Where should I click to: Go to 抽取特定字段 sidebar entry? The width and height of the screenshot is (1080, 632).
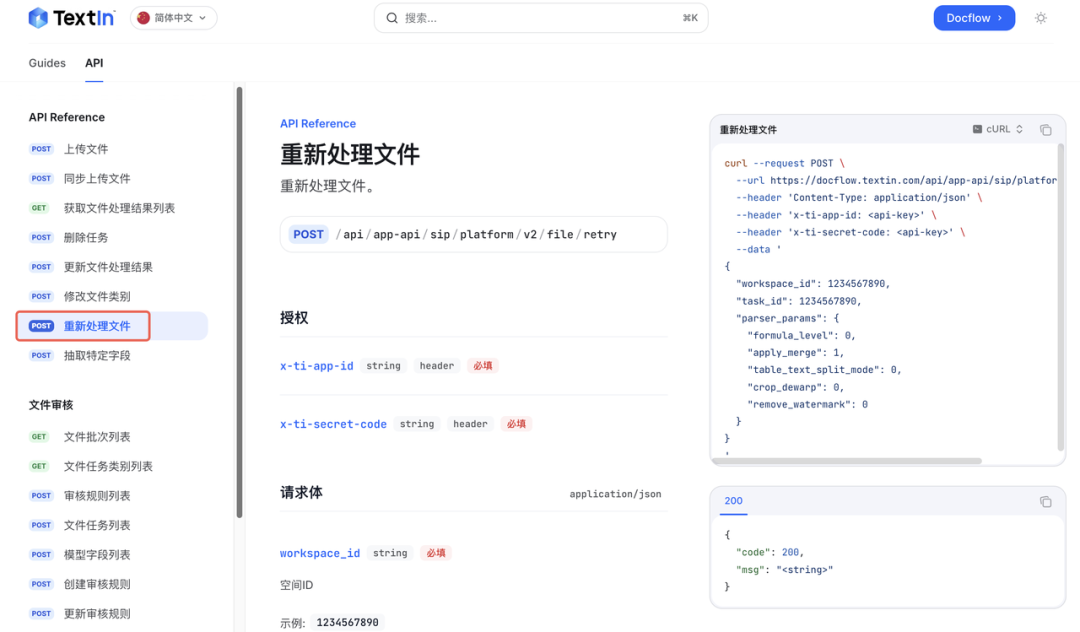97,355
